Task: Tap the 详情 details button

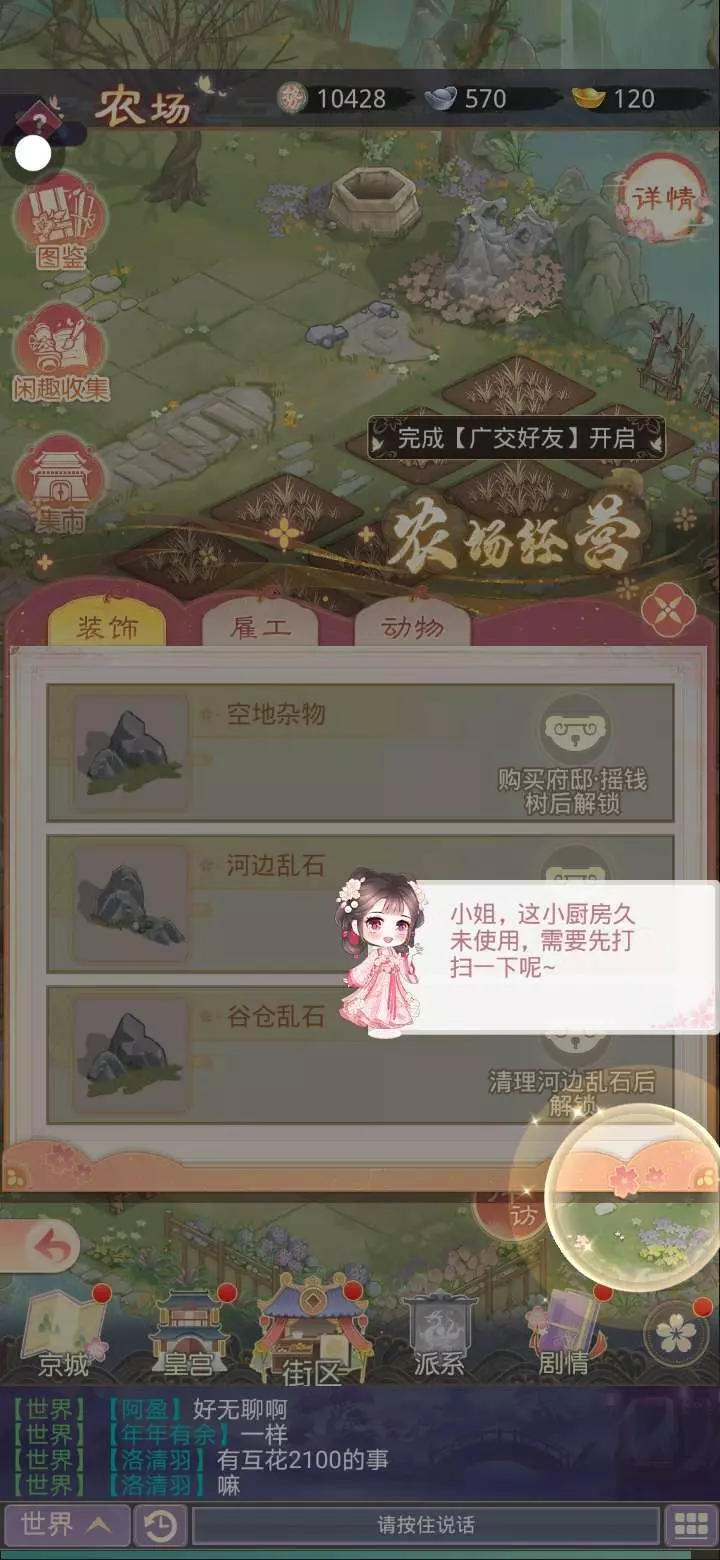Action: point(663,197)
